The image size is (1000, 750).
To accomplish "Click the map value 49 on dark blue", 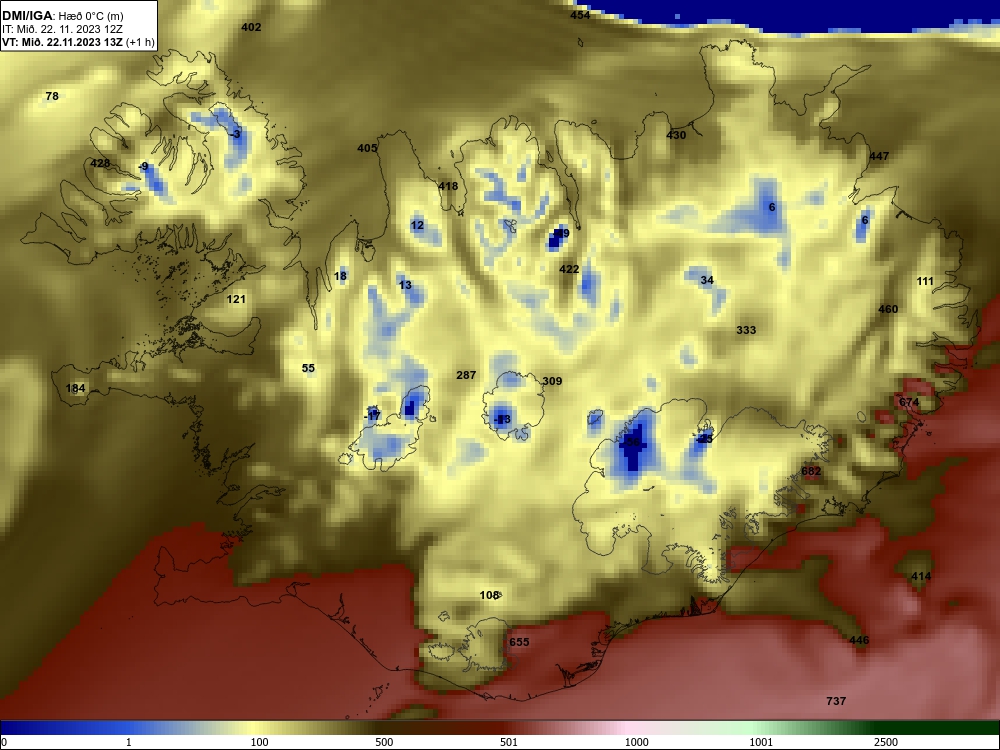I will coord(562,234).
